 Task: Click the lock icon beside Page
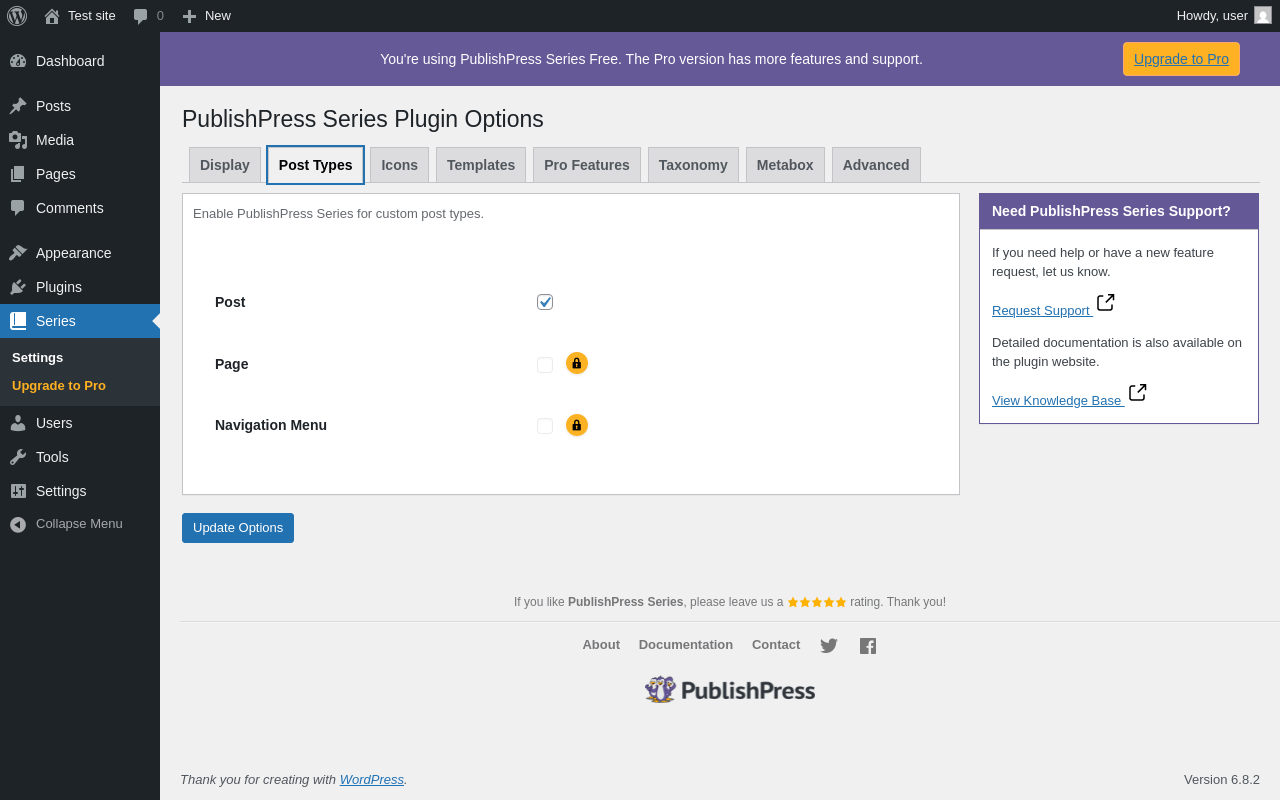577,363
